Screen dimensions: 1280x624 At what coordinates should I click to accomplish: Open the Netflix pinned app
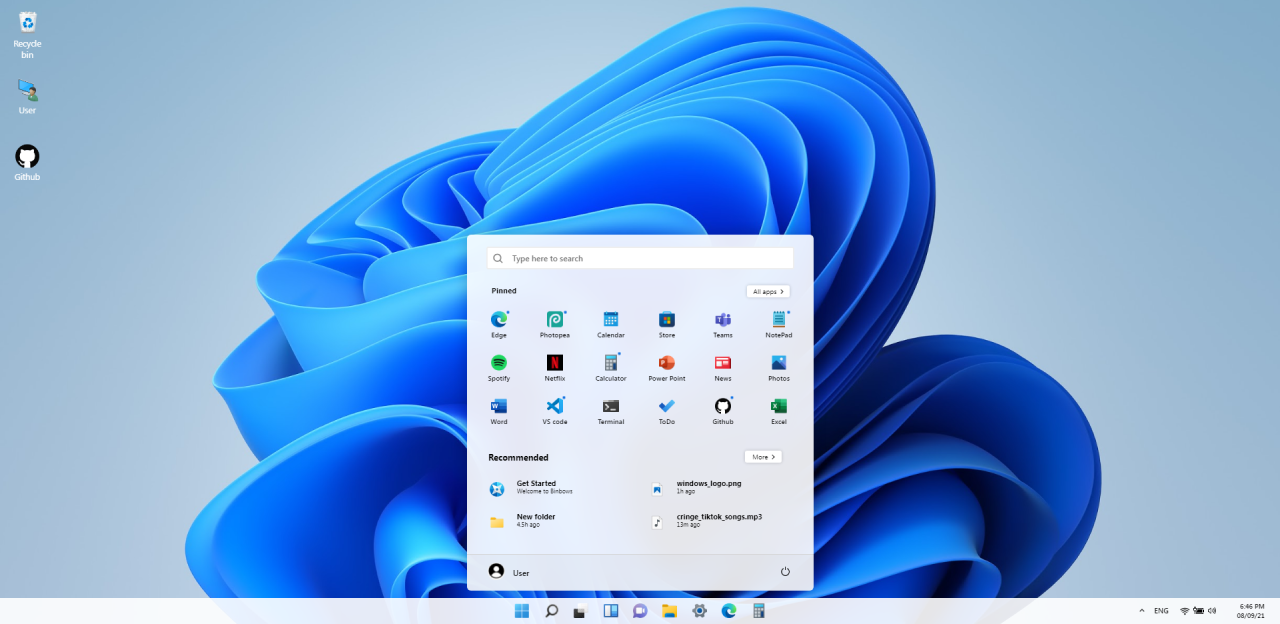click(x=554, y=364)
